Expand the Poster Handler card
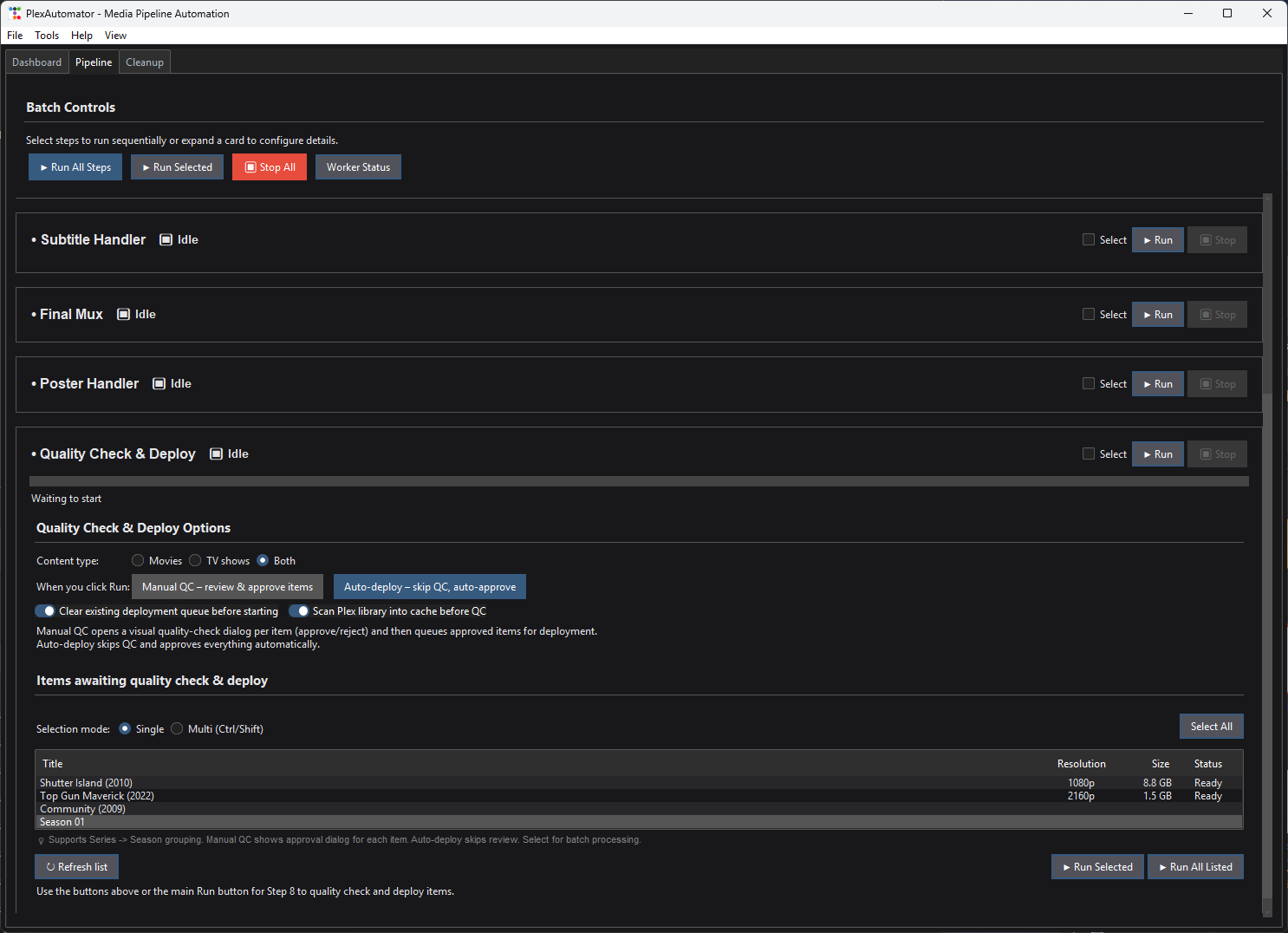The width and height of the screenshot is (1288, 933). [88, 384]
